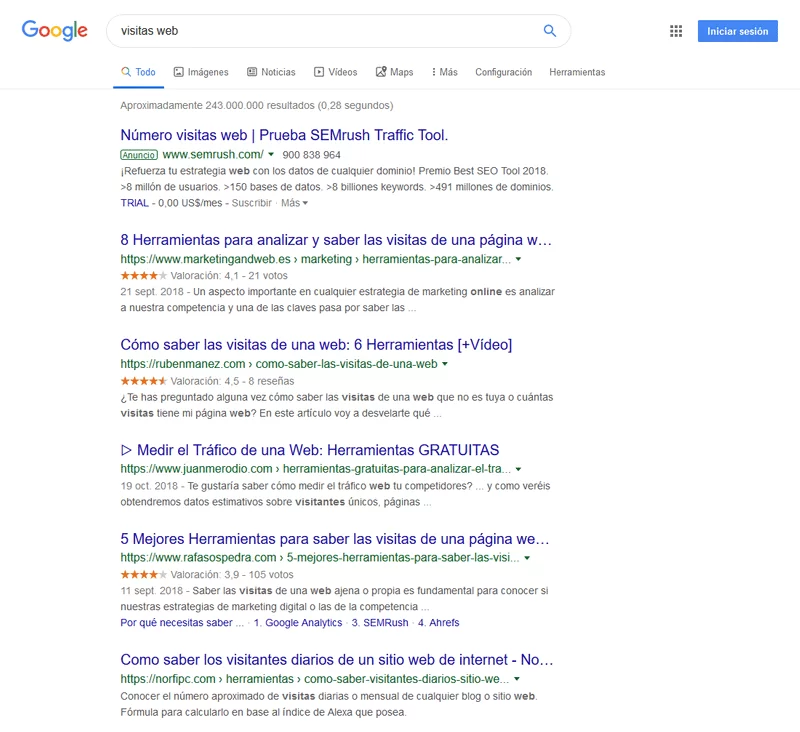Click the https://norfipc.com URL text
Image resolution: width=800 pixels, height=732 pixels.
[x=168, y=679]
